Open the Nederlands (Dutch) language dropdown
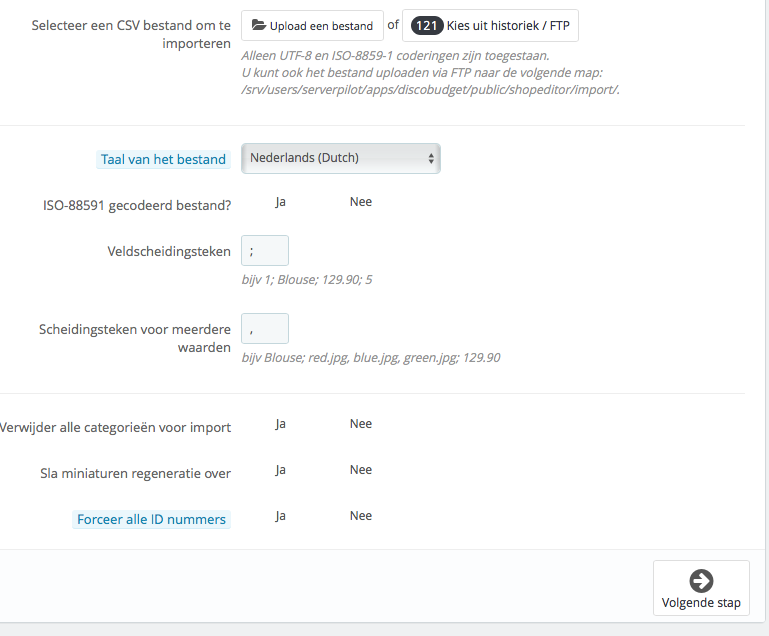 click(340, 158)
